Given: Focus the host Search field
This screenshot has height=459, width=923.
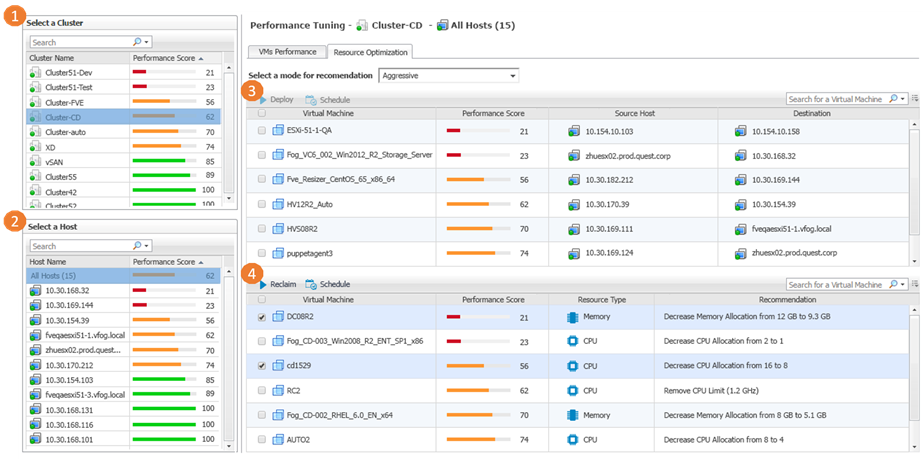Looking at the screenshot, I should 81,246.
